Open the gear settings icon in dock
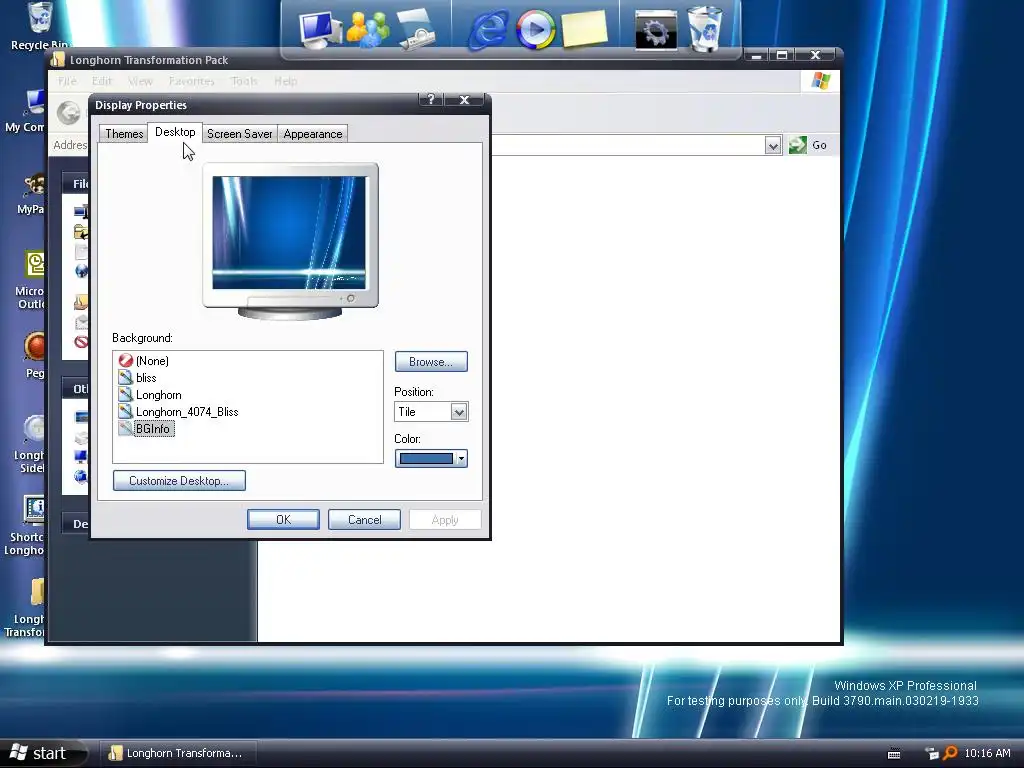Screen dimensions: 1024x768 tap(656, 30)
